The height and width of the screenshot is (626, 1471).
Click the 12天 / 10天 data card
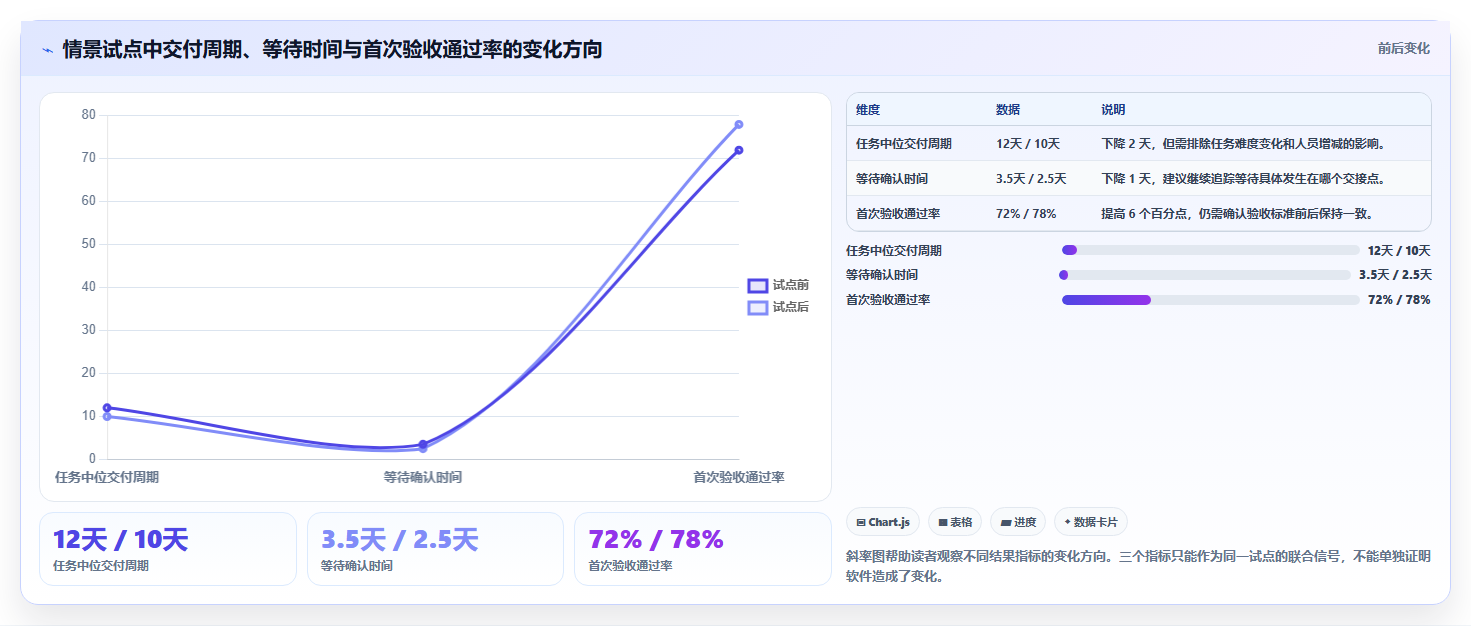tap(168, 549)
